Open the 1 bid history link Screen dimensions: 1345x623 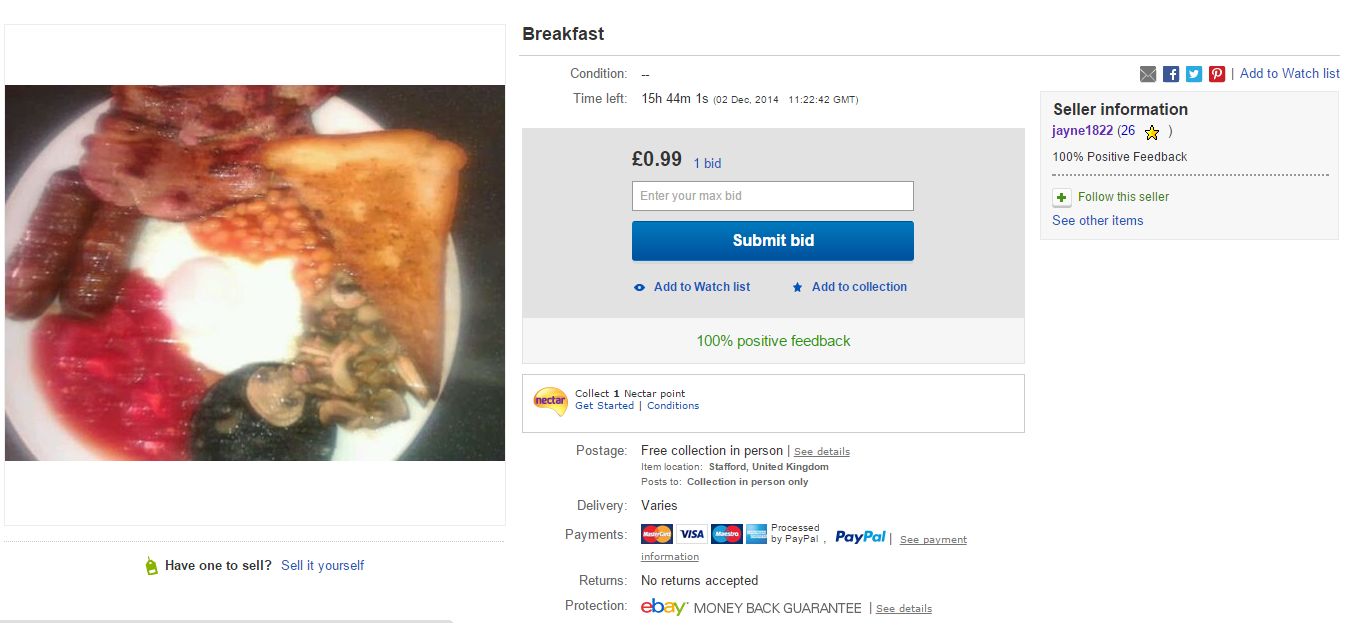pos(707,163)
